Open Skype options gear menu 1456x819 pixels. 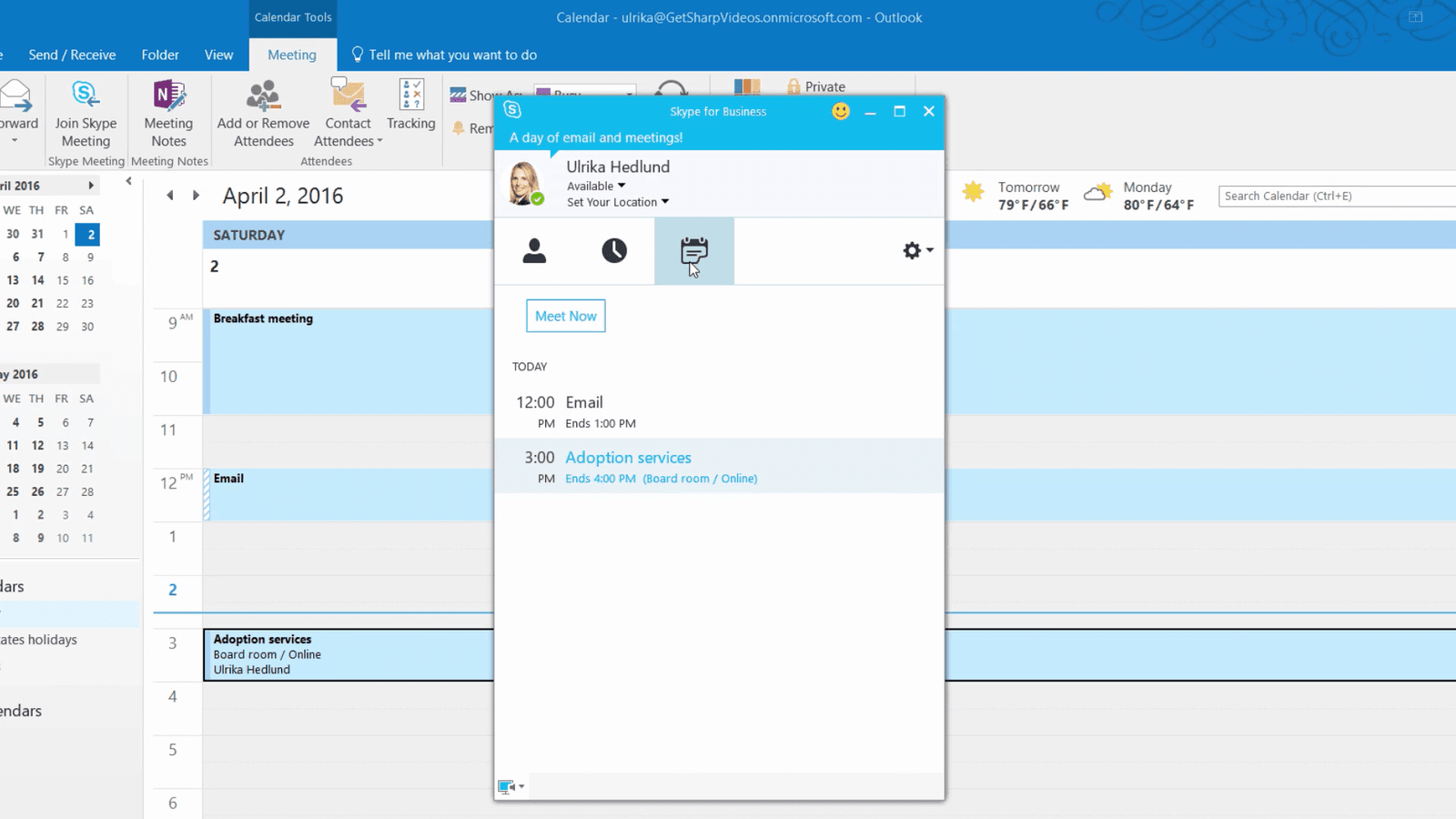coord(916,250)
